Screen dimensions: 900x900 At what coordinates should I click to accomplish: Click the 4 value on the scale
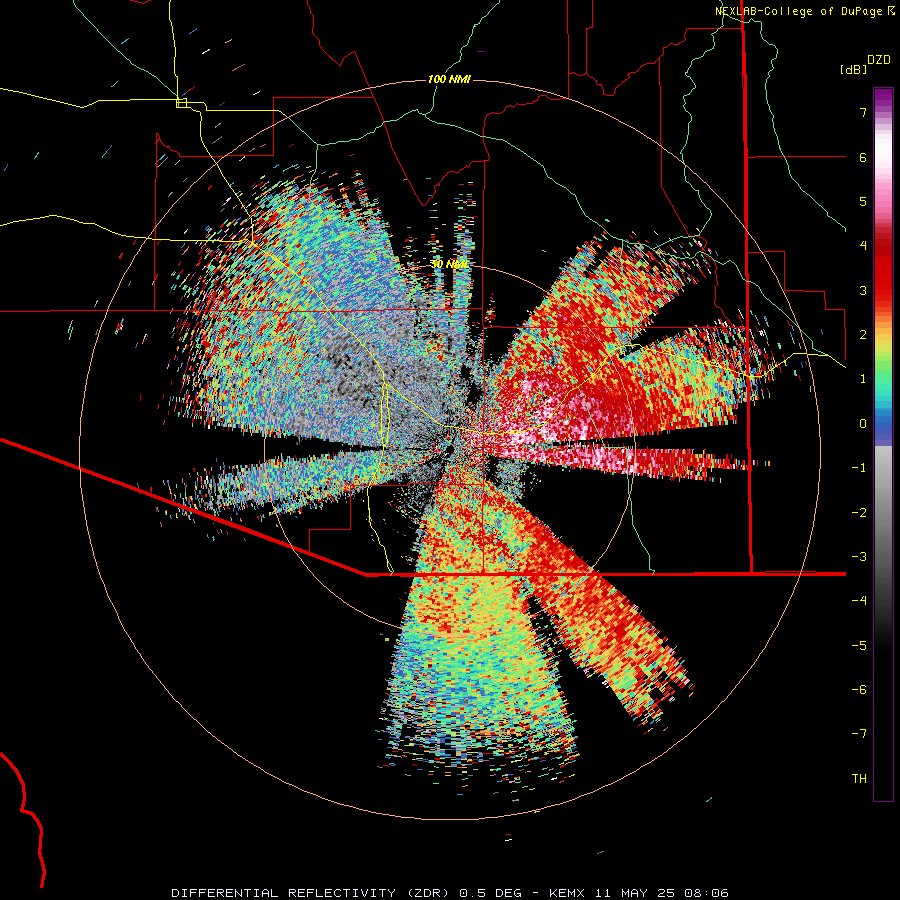(863, 246)
